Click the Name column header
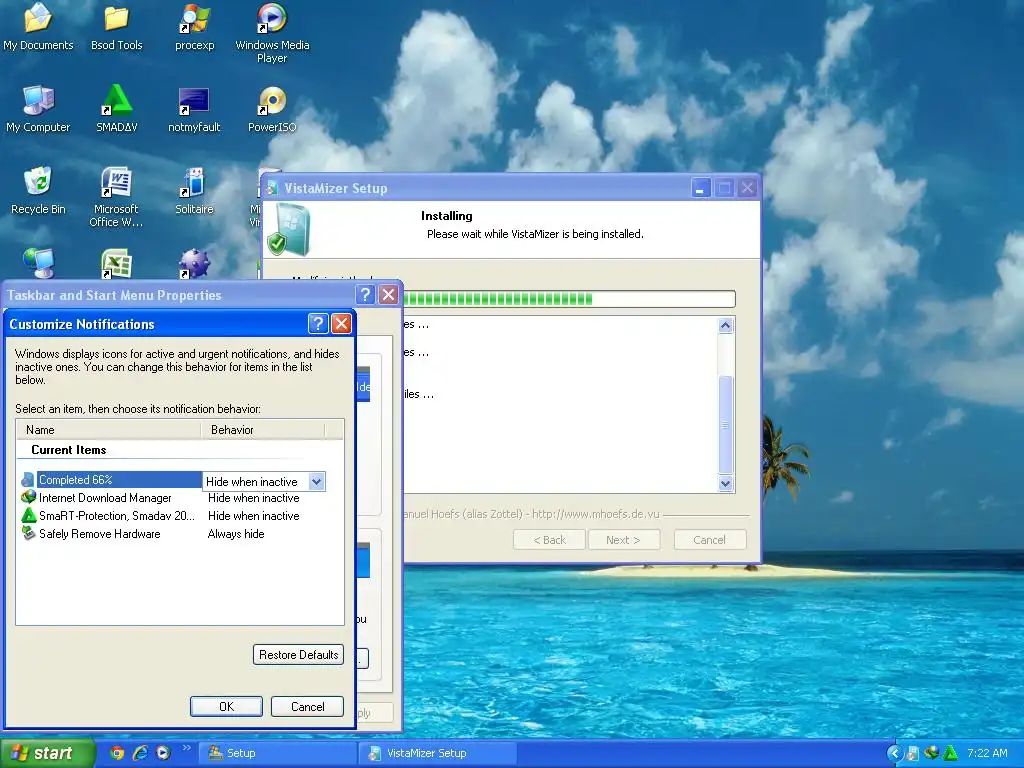 108,430
